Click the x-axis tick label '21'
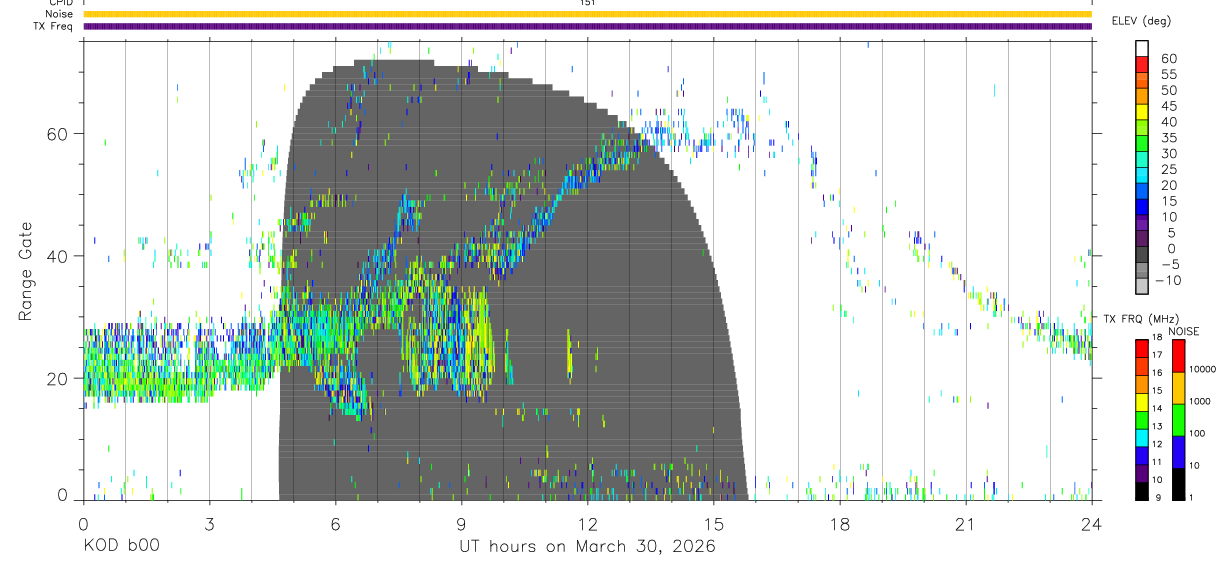 (965, 524)
